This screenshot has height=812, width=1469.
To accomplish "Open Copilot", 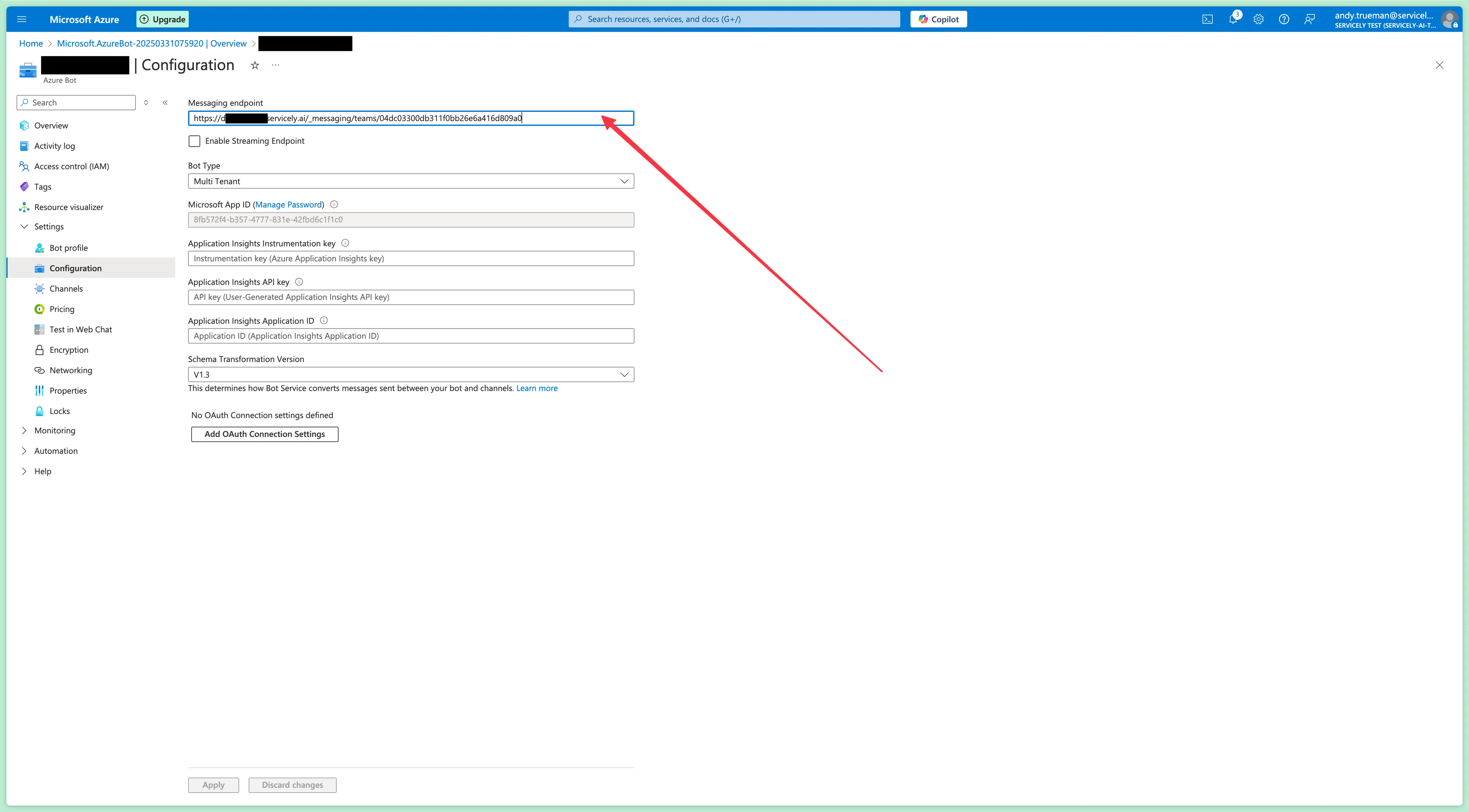I will pos(938,19).
